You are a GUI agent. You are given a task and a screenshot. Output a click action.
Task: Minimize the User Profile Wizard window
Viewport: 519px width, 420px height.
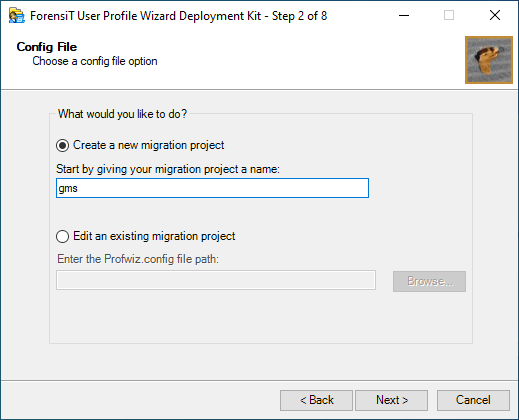pyautogui.click(x=404, y=15)
